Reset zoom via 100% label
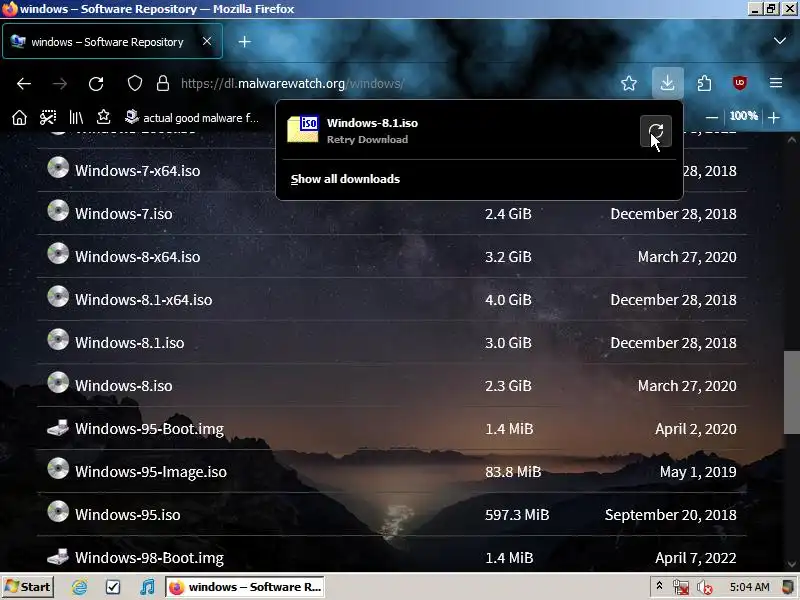 (743, 116)
